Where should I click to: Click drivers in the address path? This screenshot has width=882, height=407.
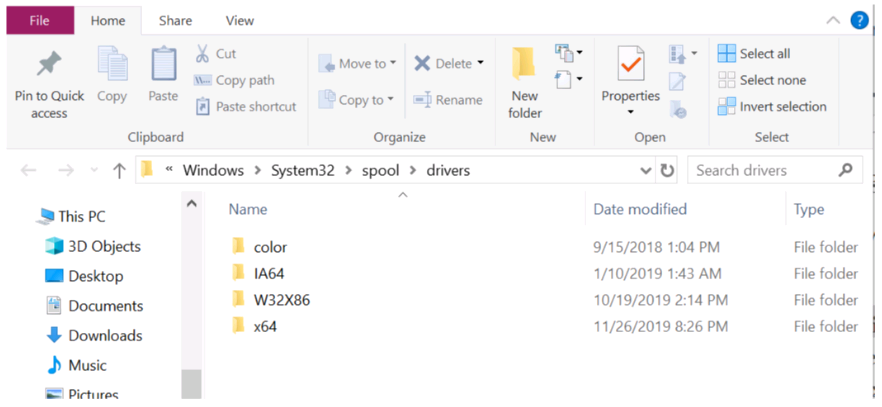(448, 170)
